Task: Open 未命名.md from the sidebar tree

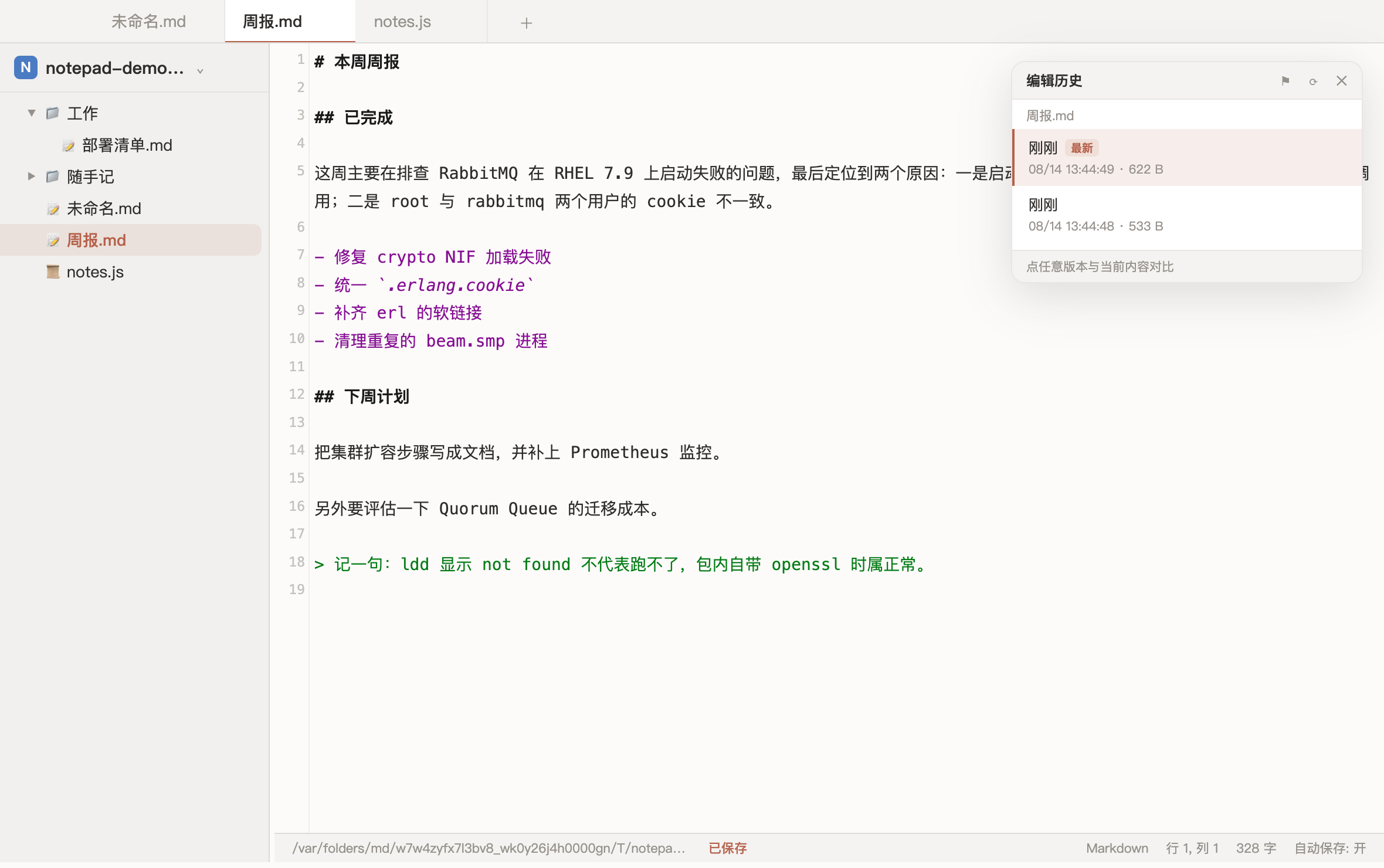Action: click(x=104, y=208)
